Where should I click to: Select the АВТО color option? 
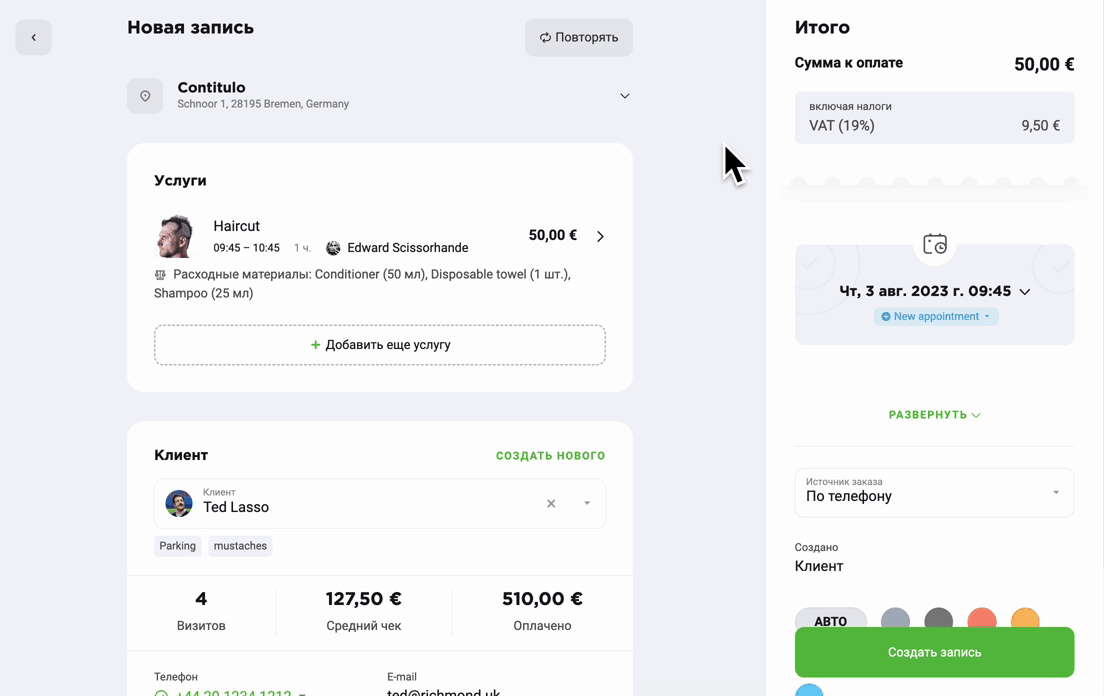point(831,619)
